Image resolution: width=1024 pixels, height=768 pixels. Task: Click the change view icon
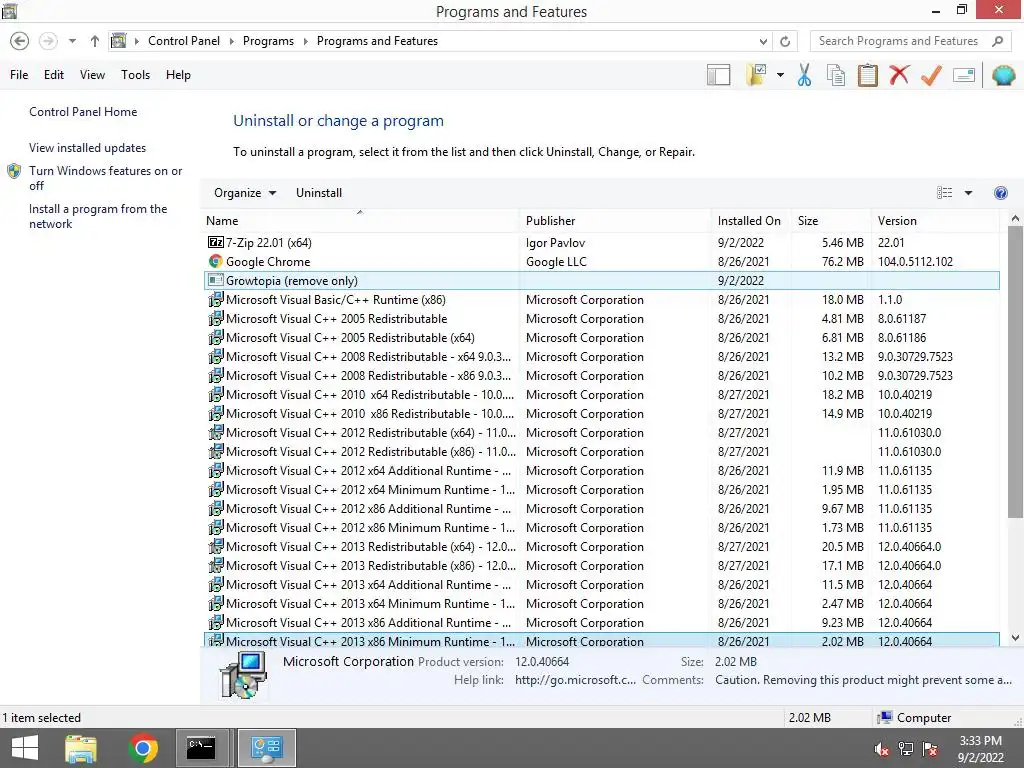pyautogui.click(x=944, y=193)
